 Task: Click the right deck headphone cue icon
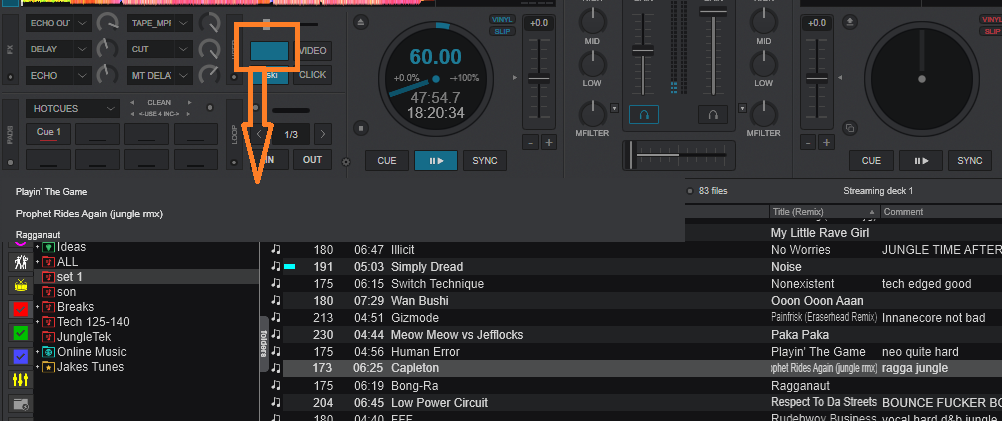point(712,115)
